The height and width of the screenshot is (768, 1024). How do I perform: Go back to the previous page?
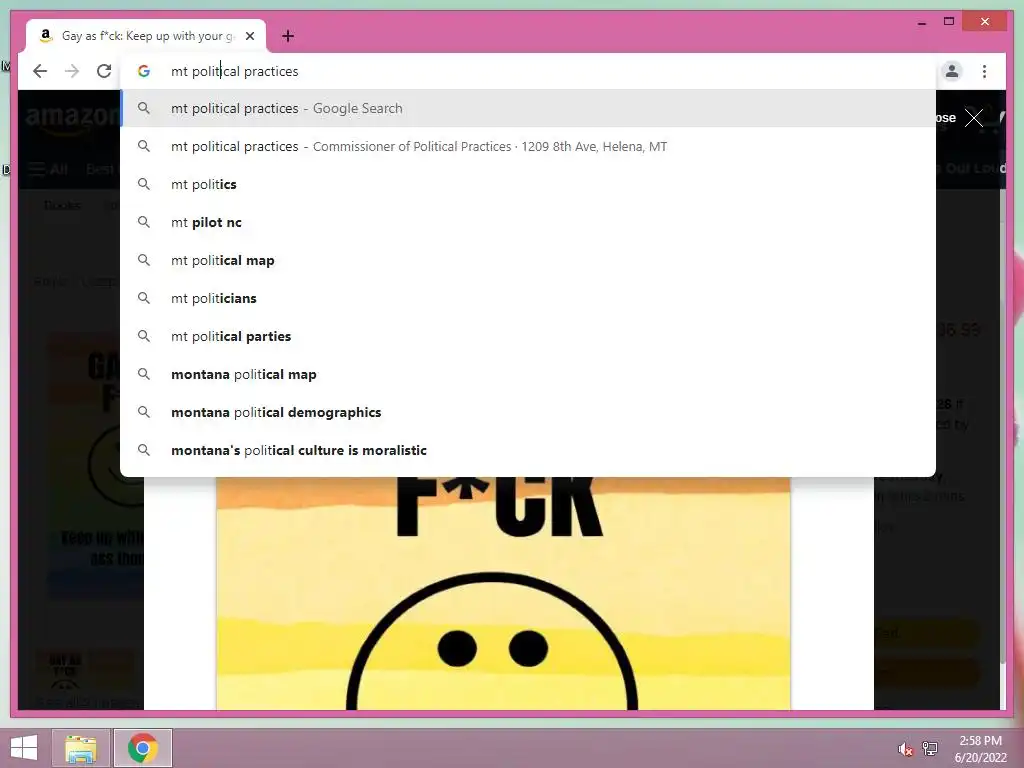40,71
